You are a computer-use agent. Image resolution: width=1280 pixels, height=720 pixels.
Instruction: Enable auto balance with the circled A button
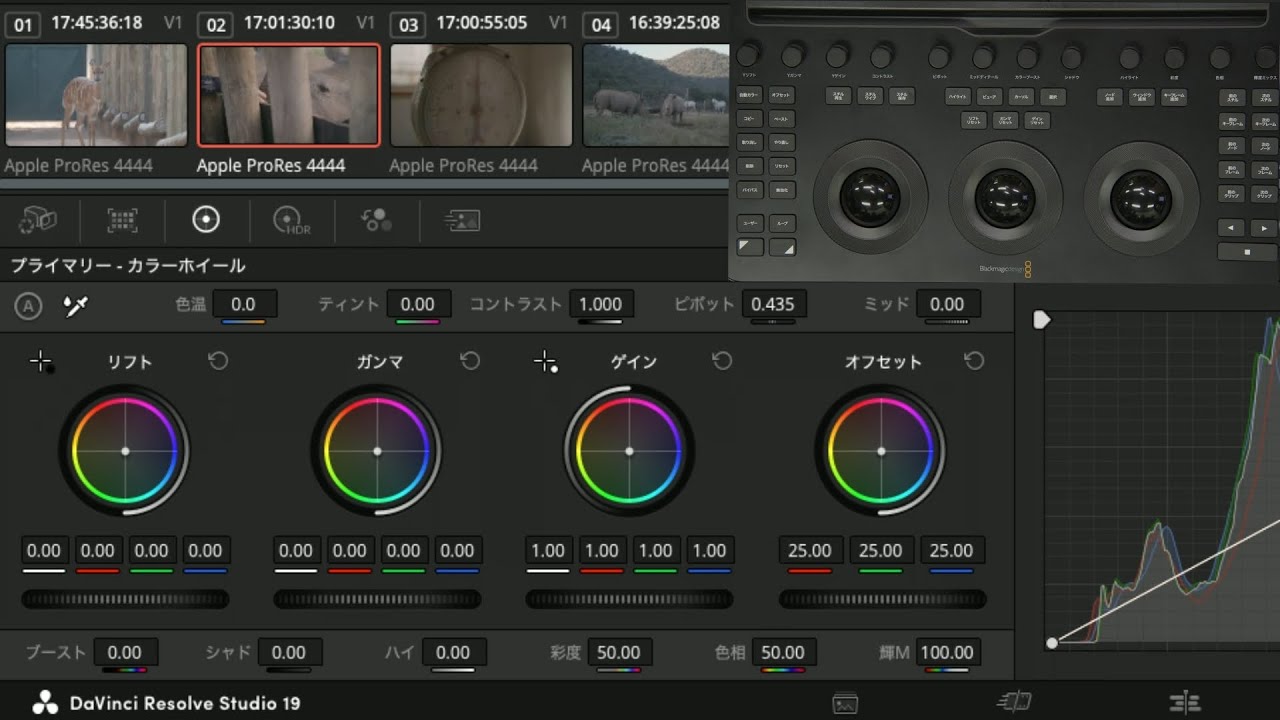point(28,305)
